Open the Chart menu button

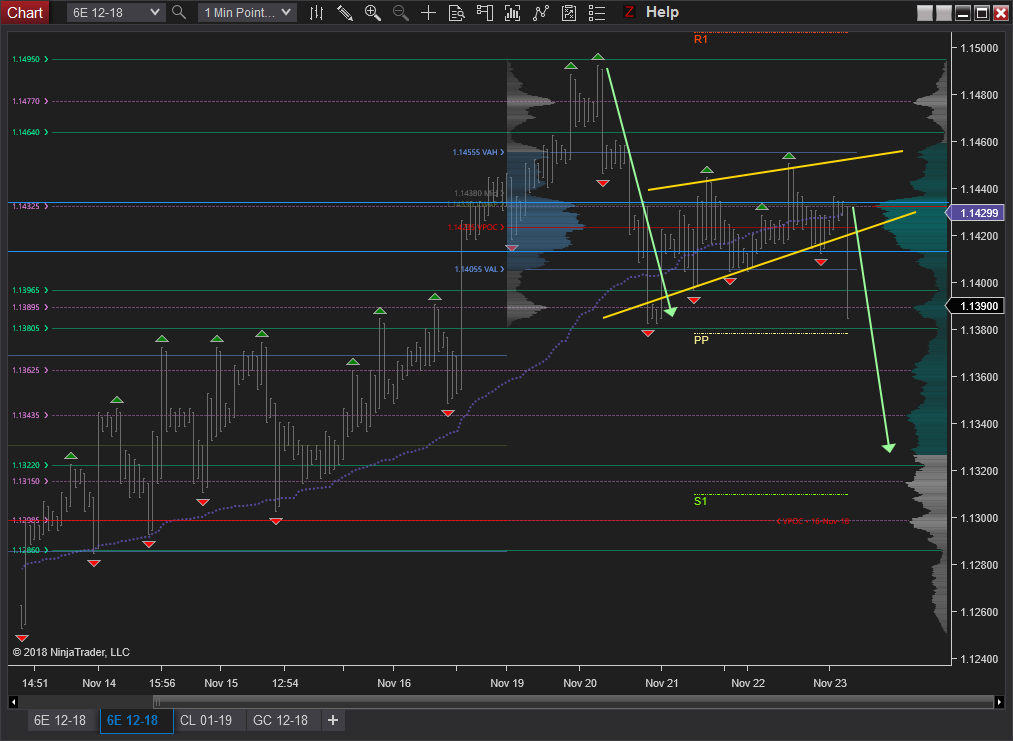tap(25, 12)
